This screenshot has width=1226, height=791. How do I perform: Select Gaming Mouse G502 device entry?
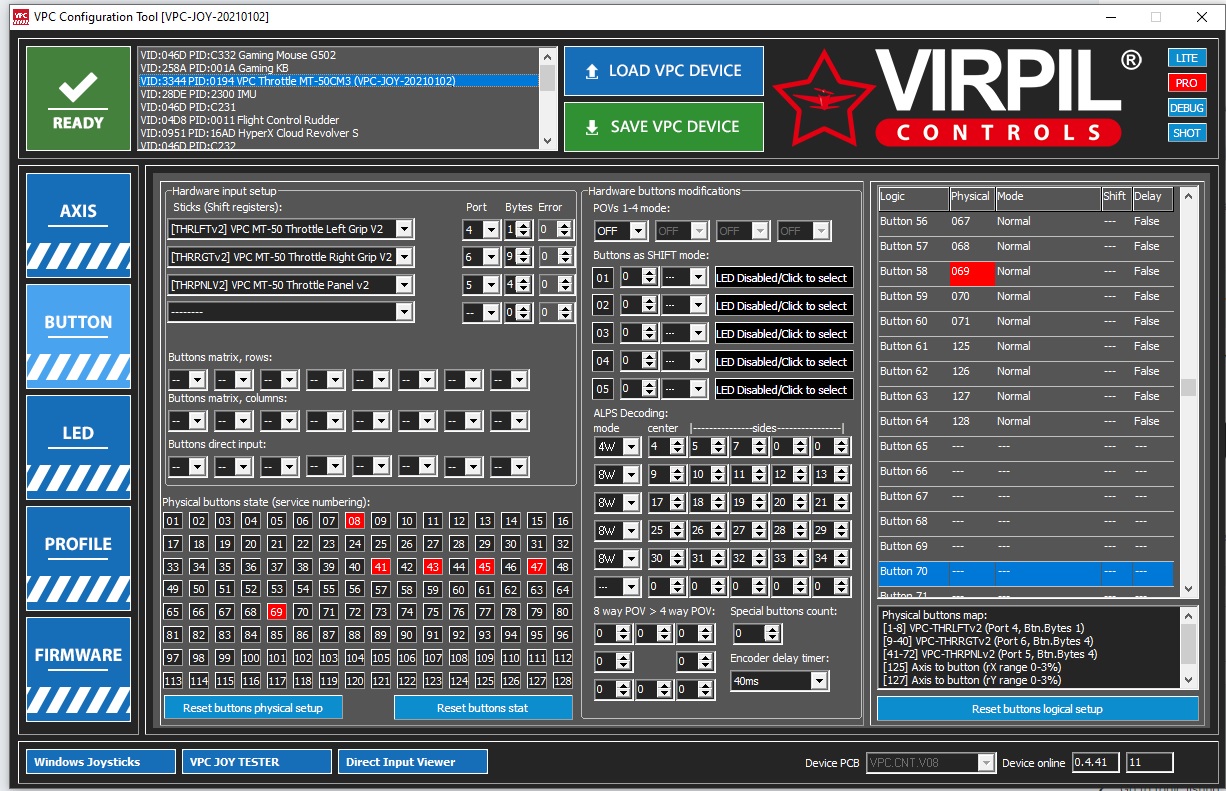pyautogui.click(x=338, y=55)
